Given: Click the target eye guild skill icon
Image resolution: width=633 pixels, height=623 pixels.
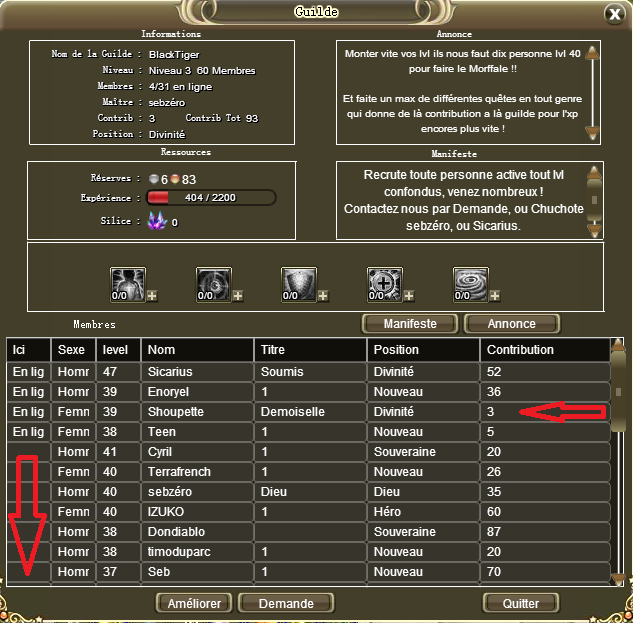Looking at the screenshot, I should 214,285.
